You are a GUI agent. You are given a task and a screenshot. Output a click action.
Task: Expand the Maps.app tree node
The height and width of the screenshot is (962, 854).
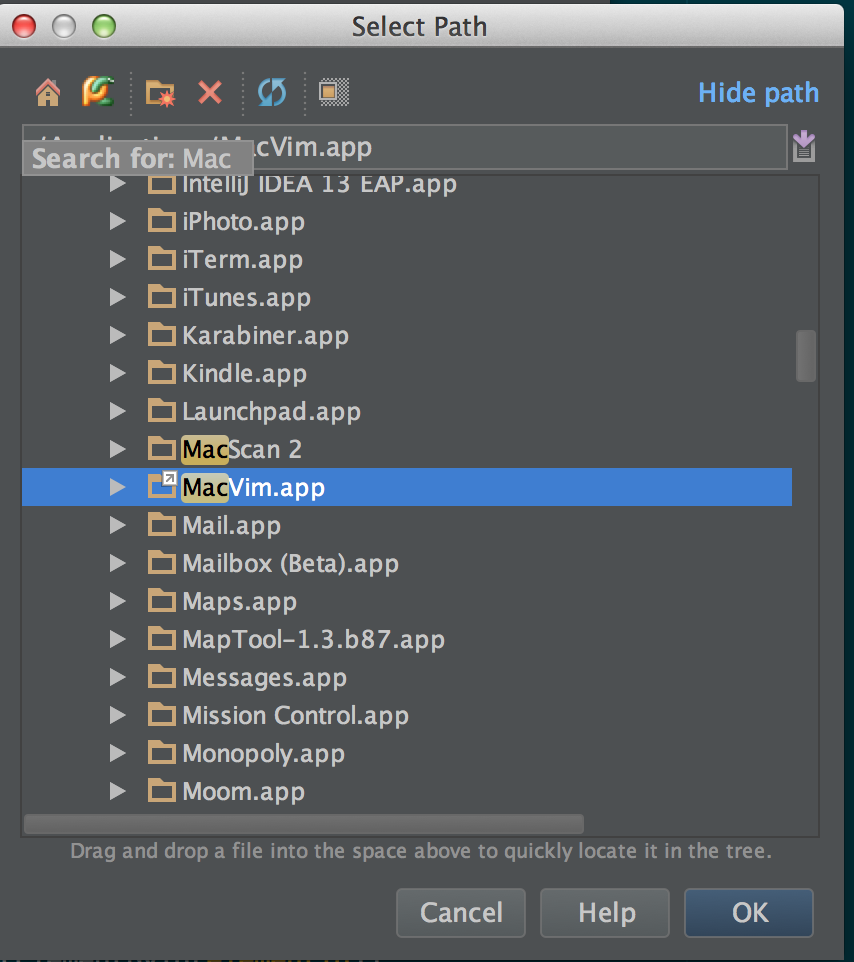point(117,601)
